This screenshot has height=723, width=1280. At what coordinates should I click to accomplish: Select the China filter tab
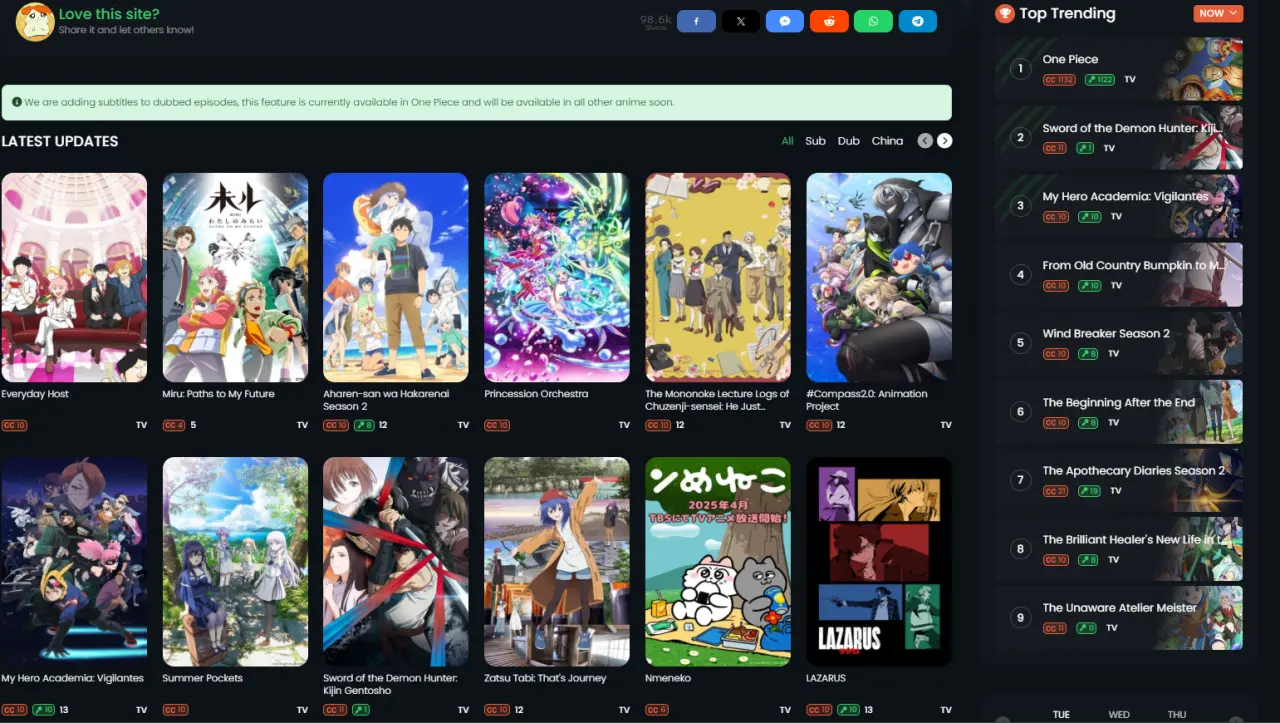pos(887,141)
